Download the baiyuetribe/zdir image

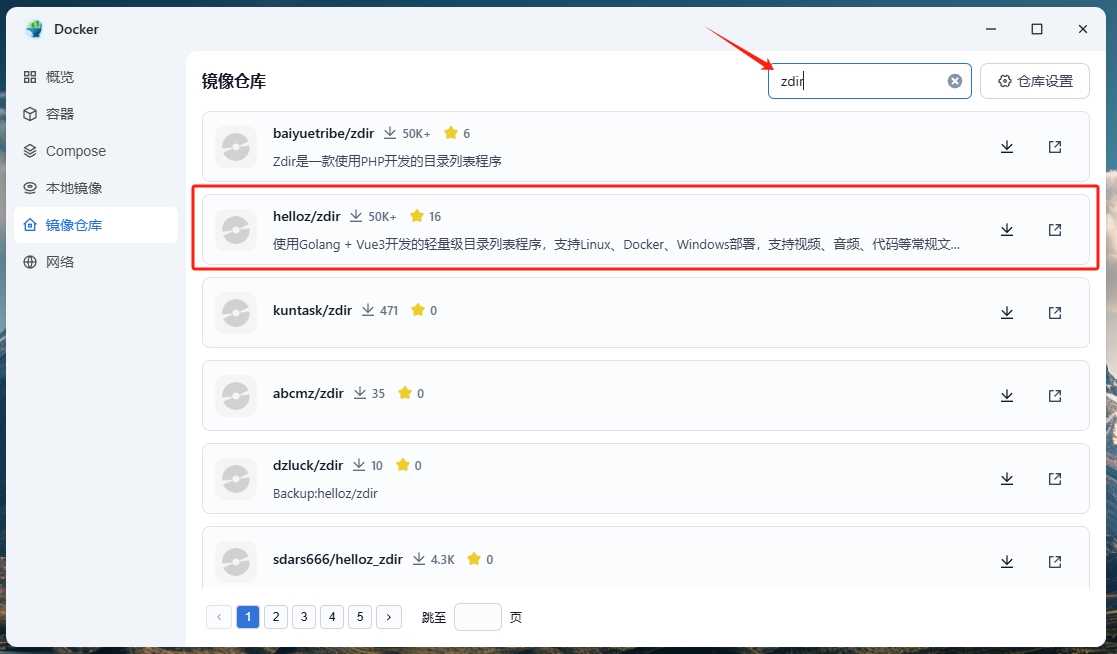[1007, 147]
